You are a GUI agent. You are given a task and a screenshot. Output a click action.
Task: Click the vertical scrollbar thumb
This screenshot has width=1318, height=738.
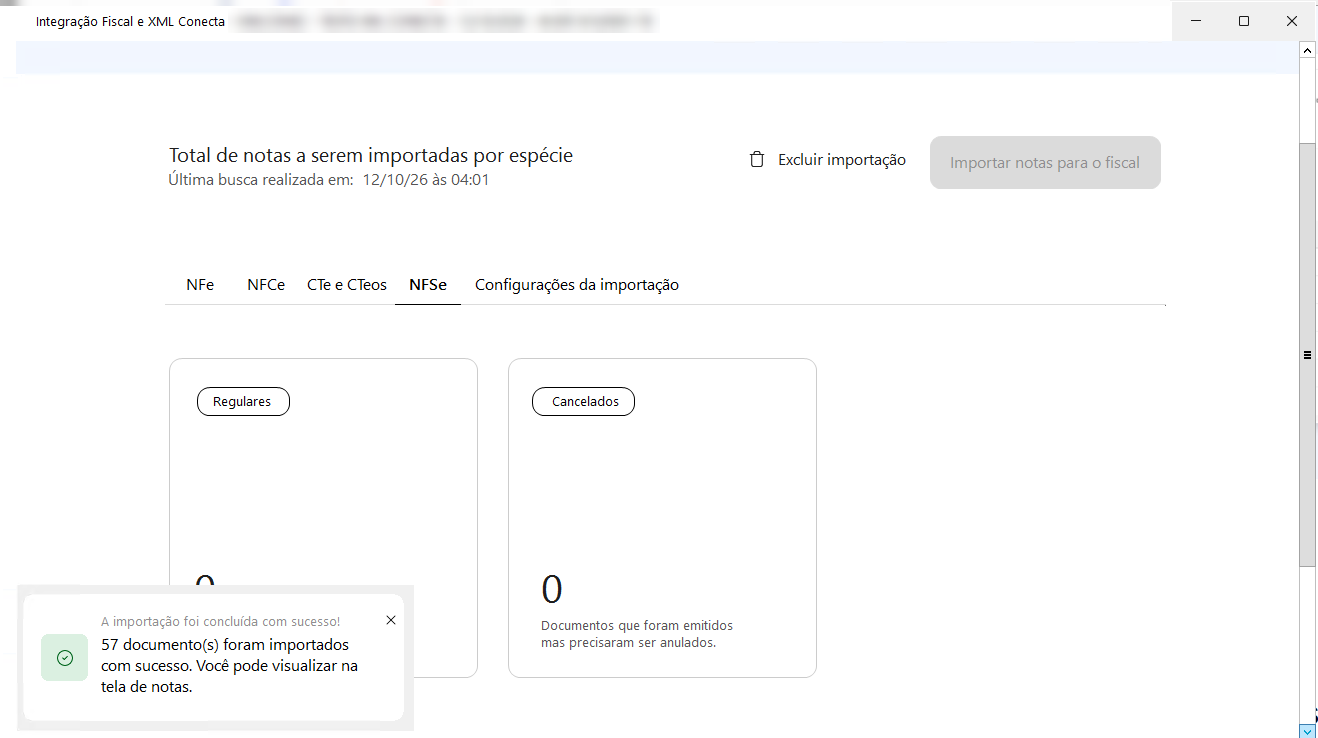[1307, 354]
